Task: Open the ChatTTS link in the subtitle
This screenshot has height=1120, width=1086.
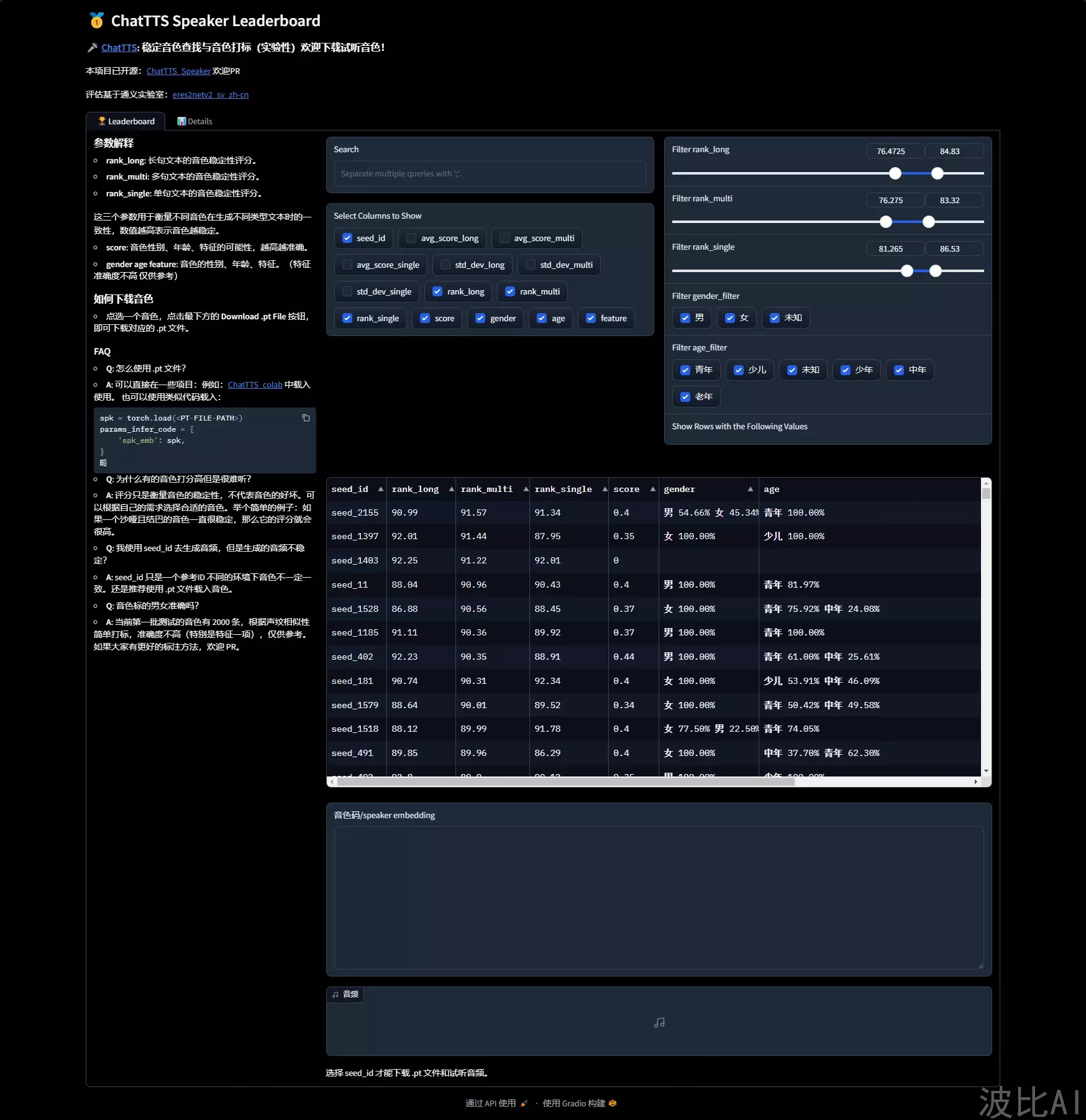Action: [x=119, y=48]
